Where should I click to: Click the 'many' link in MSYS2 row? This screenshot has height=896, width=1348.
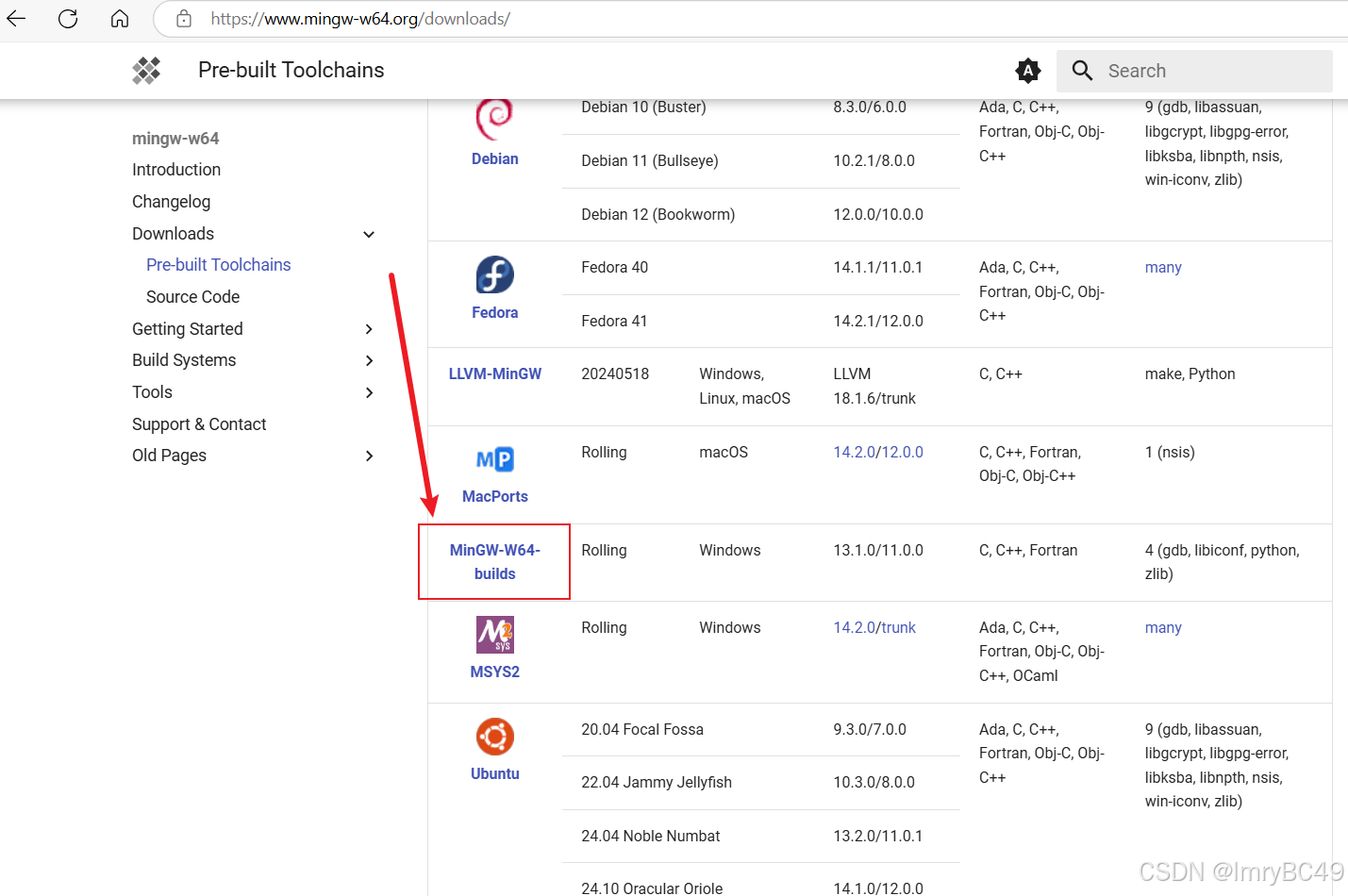tap(1163, 628)
